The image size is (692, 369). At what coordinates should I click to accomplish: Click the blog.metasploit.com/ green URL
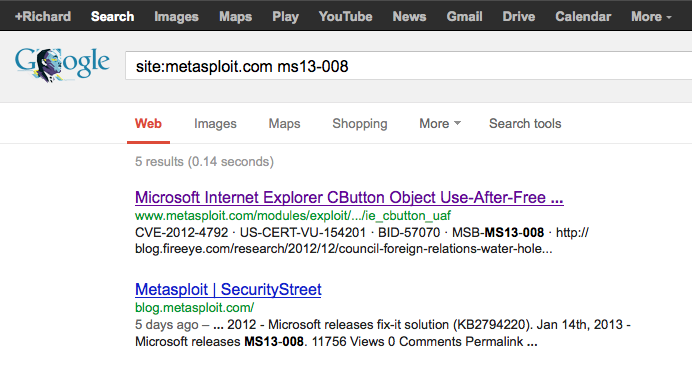click(195, 308)
